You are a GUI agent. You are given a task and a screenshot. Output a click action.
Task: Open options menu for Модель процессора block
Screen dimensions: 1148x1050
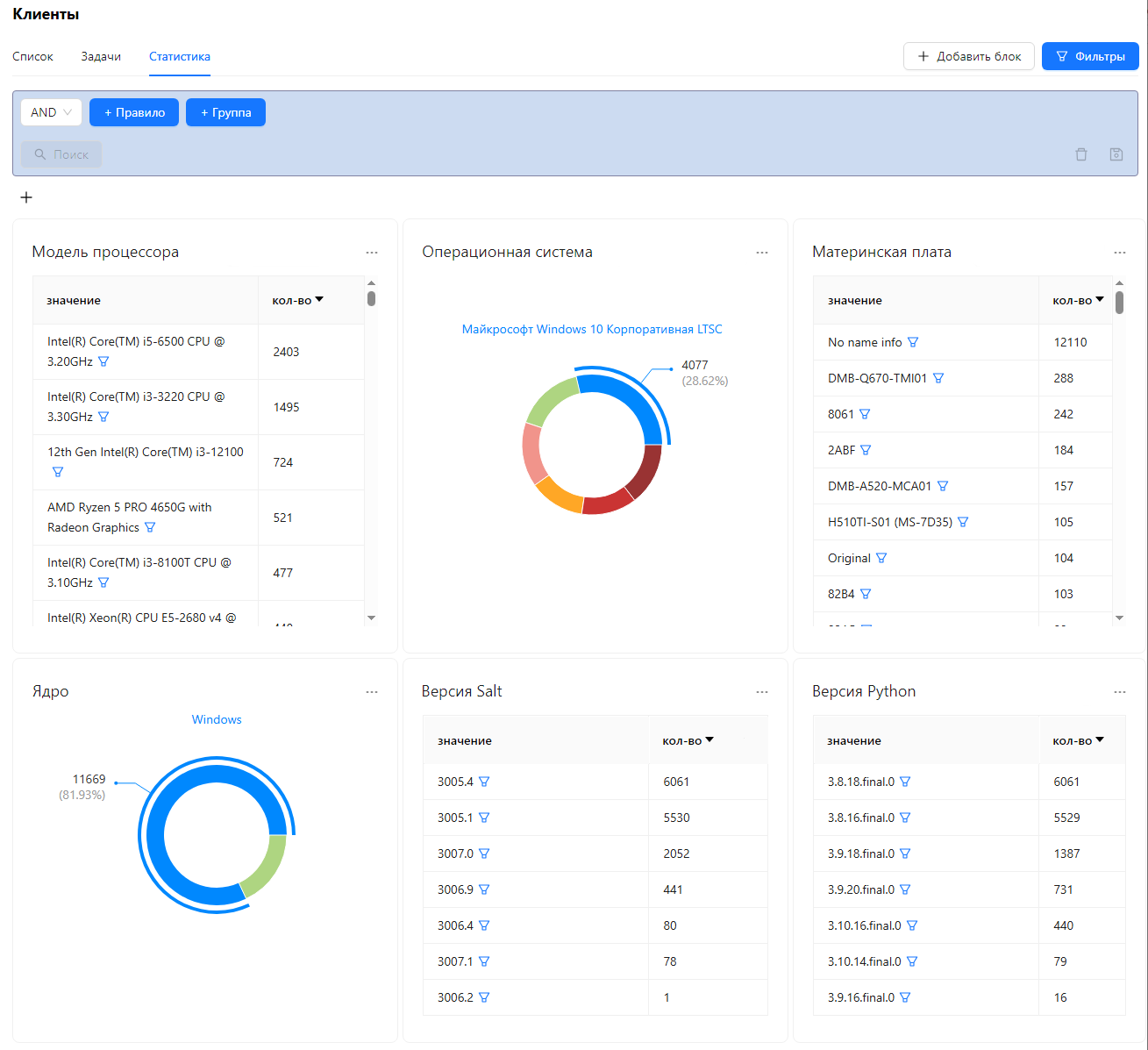pos(372,253)
